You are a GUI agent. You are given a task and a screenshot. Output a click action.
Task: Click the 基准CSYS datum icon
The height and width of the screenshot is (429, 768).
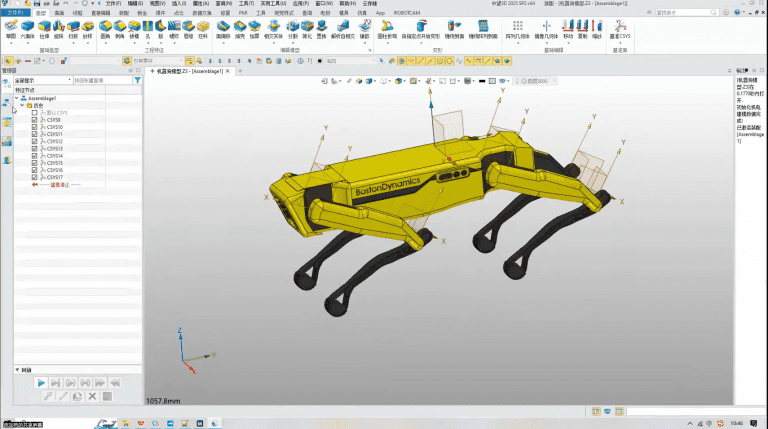click(x=620, y=27)
